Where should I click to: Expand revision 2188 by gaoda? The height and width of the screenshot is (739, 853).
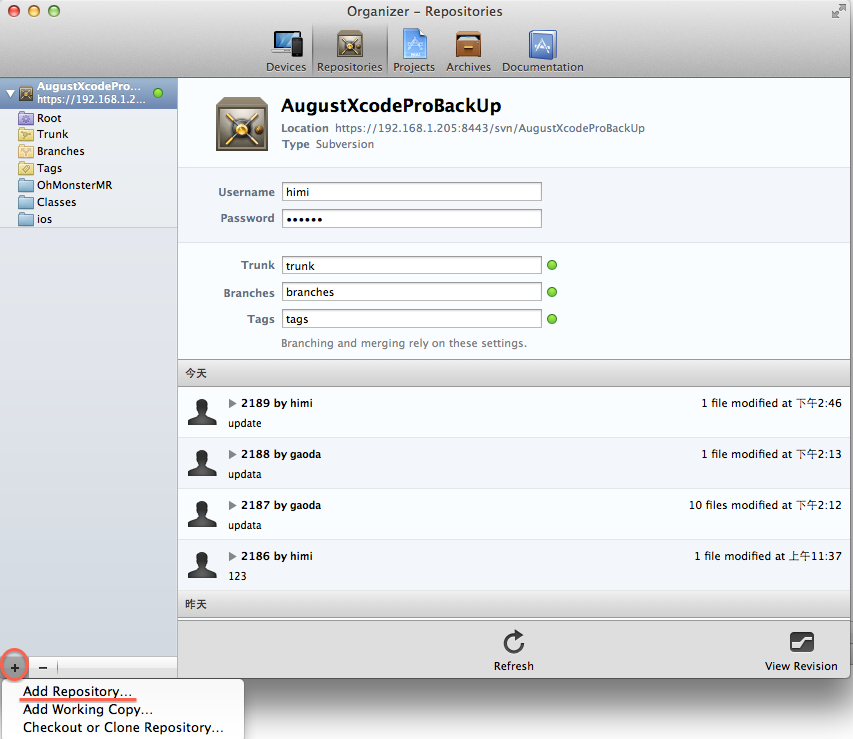pyautogui.click(x=233, y=454)
